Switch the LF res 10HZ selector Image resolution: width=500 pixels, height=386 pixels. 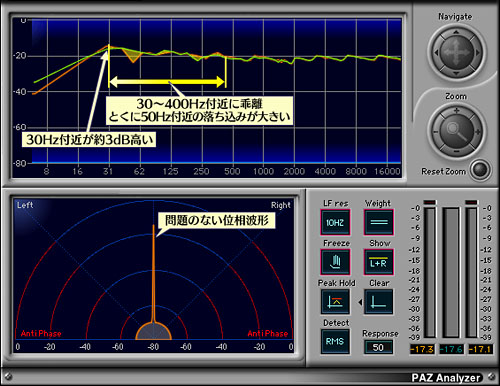335,222
